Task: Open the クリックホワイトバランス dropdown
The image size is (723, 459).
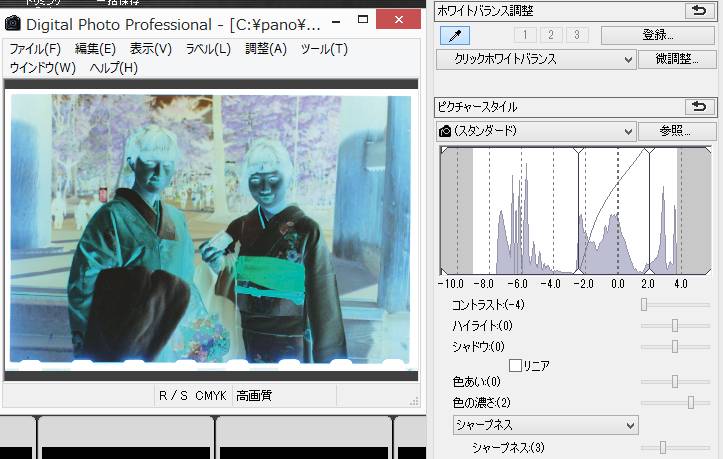Action: point(536,59)
